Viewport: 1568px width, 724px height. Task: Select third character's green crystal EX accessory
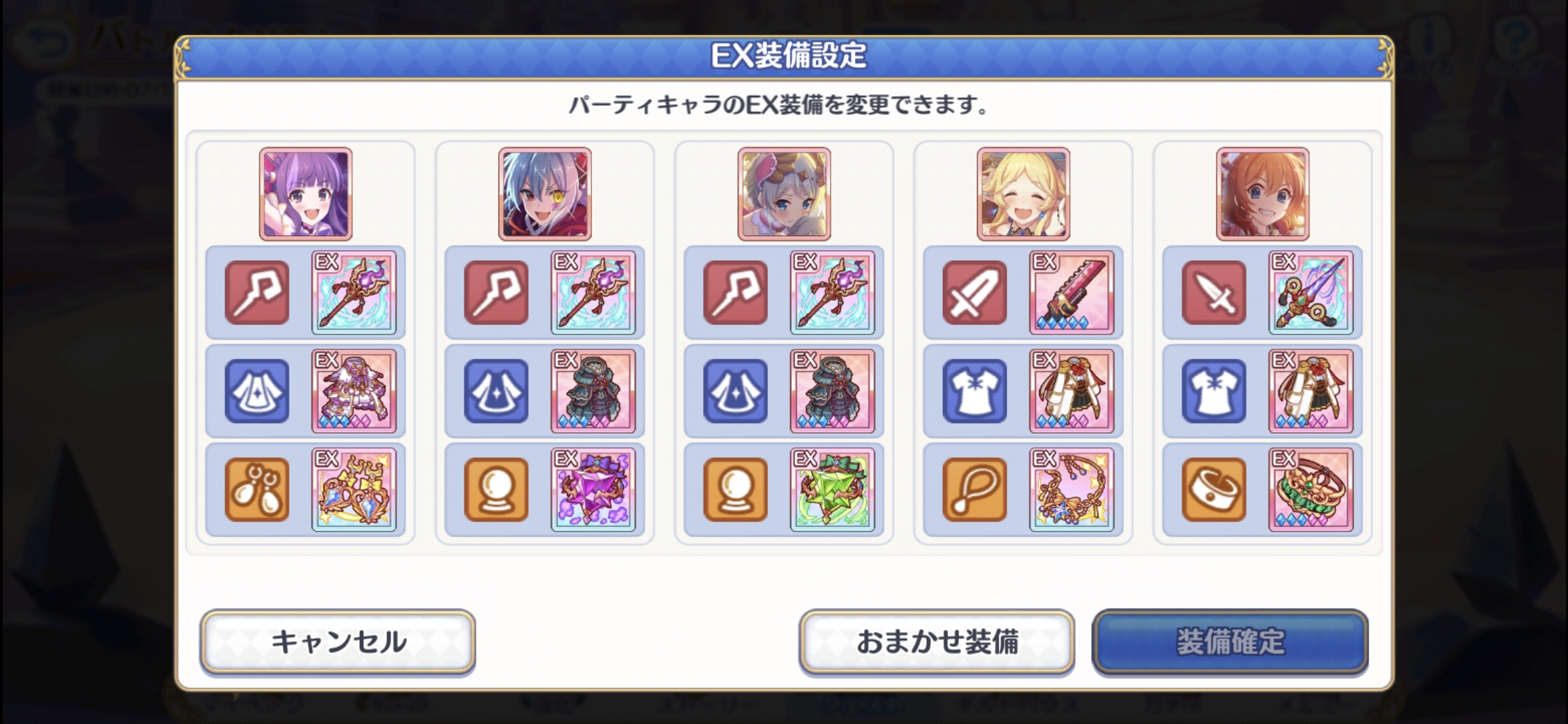tap(832, 490)
